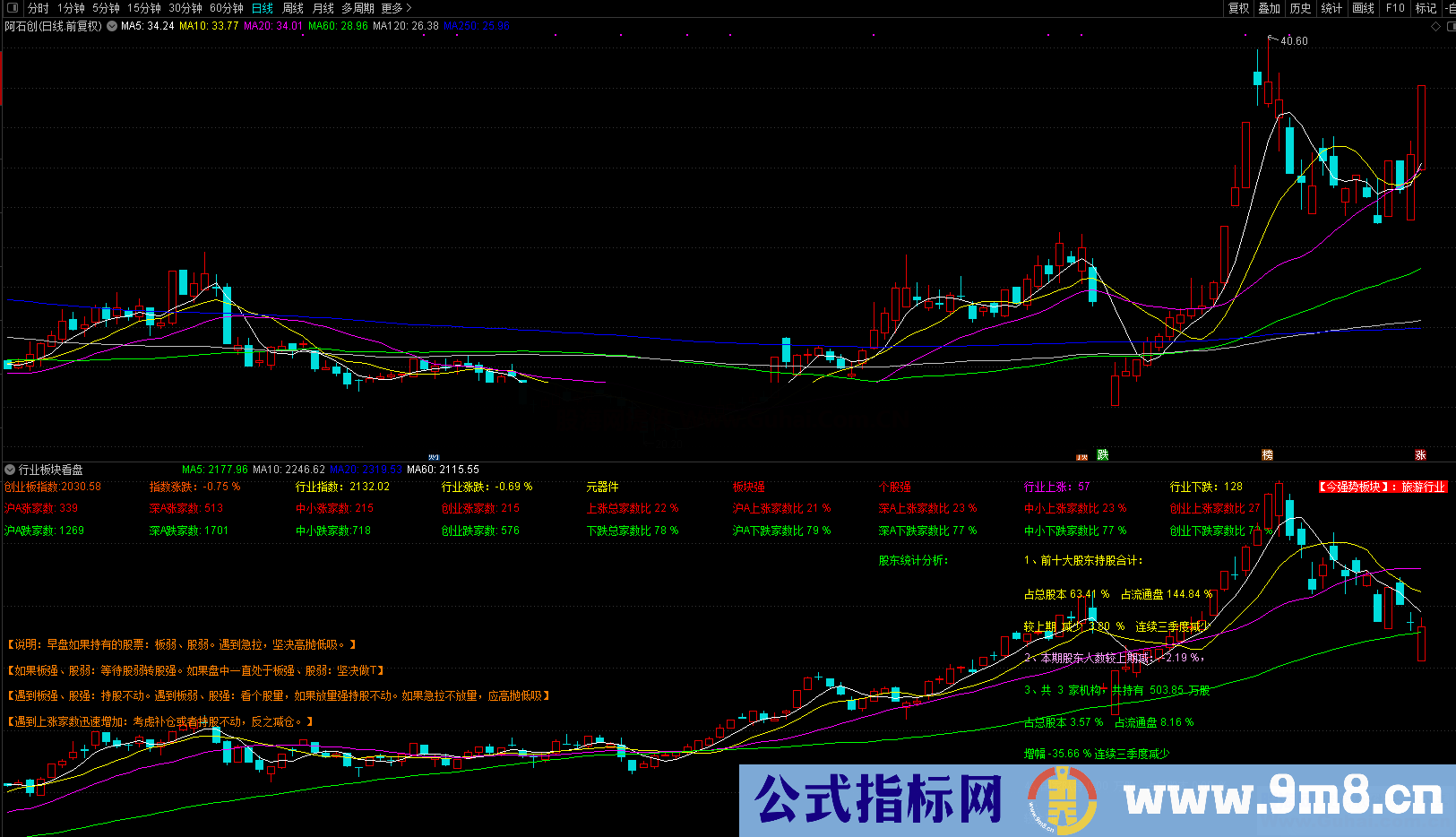Click the red 涨 marker on timeline
Image resolution: width=1456 pixels, height=837 pixels.
(1420, 455)
